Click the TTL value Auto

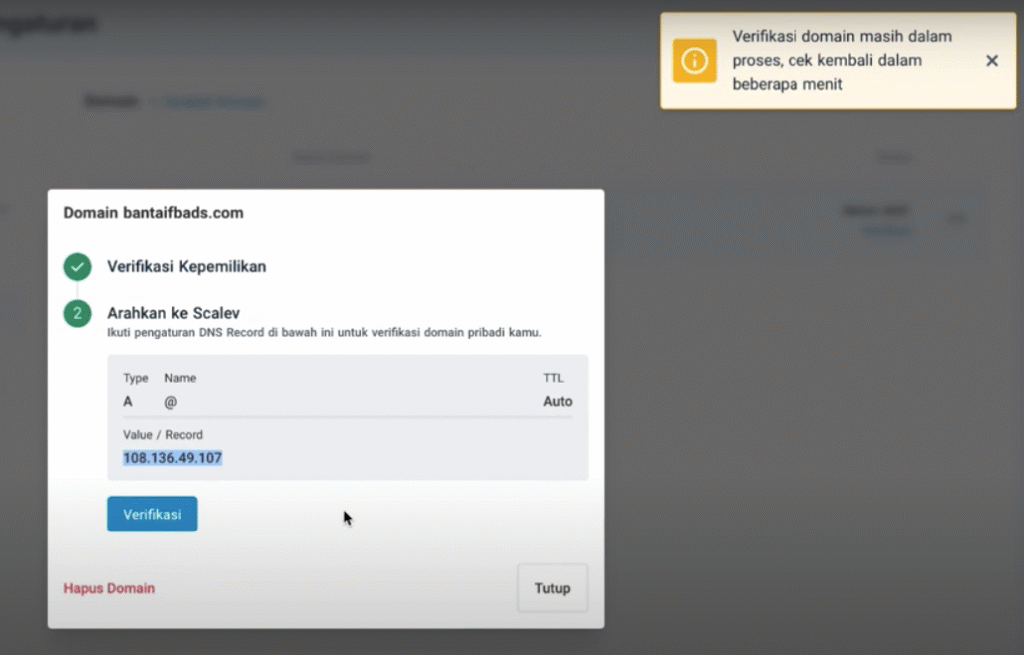[x=558, y=402]
